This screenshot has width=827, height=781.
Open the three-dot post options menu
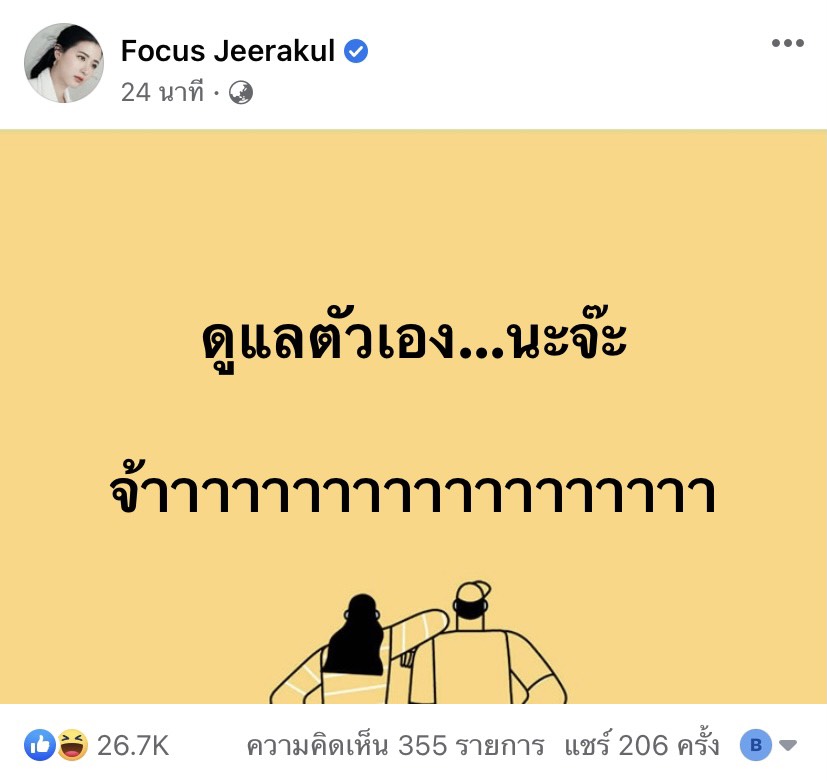pos(787,43)
